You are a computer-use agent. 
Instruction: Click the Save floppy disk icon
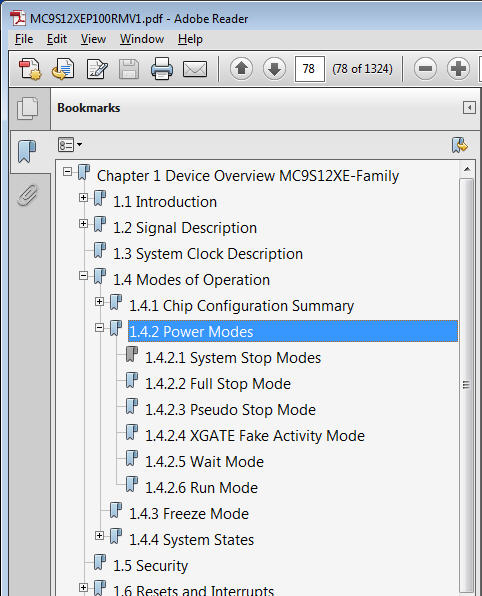point(129,69)
